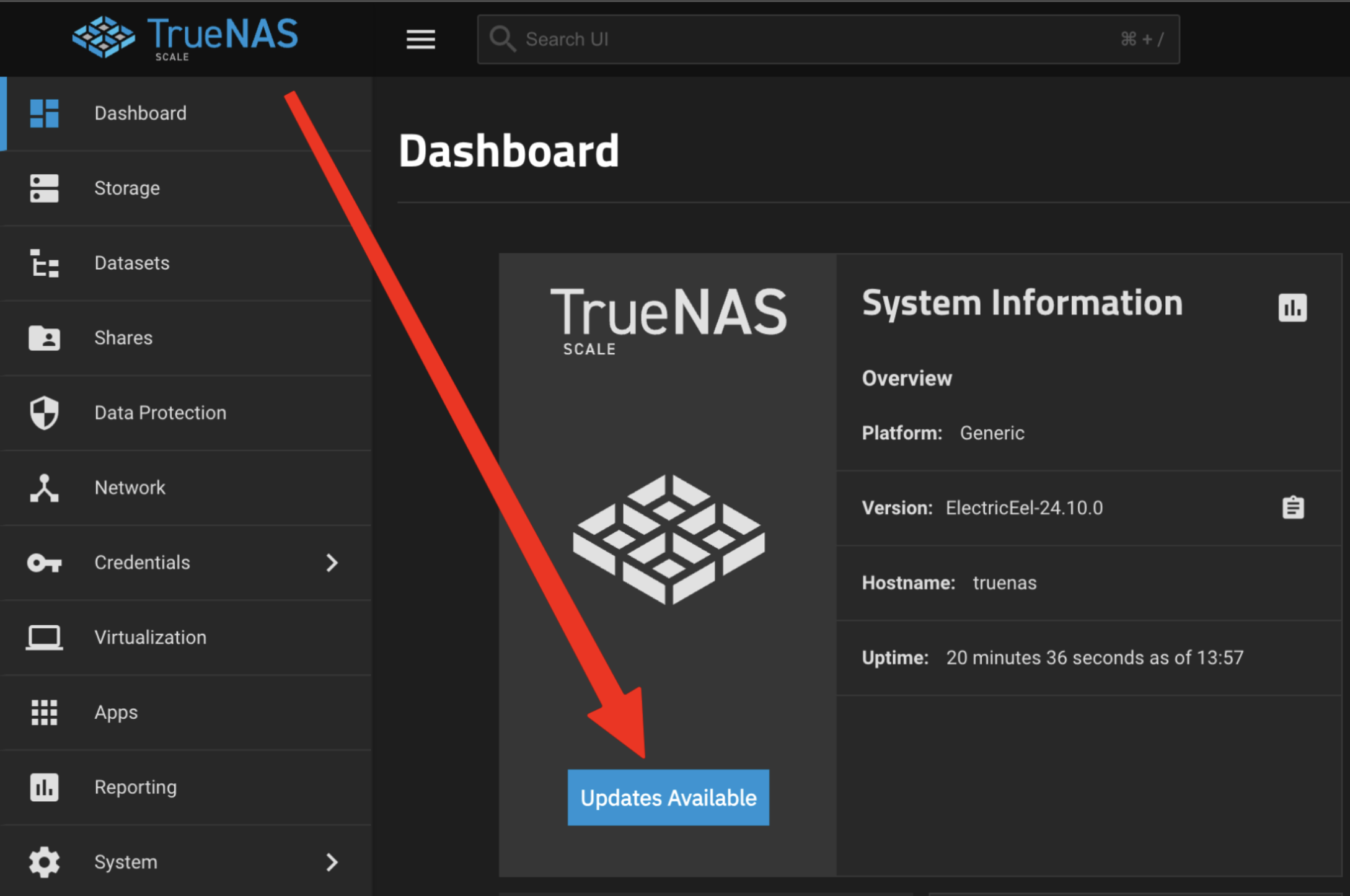Open the Reporting menu item

click(135, 788)
